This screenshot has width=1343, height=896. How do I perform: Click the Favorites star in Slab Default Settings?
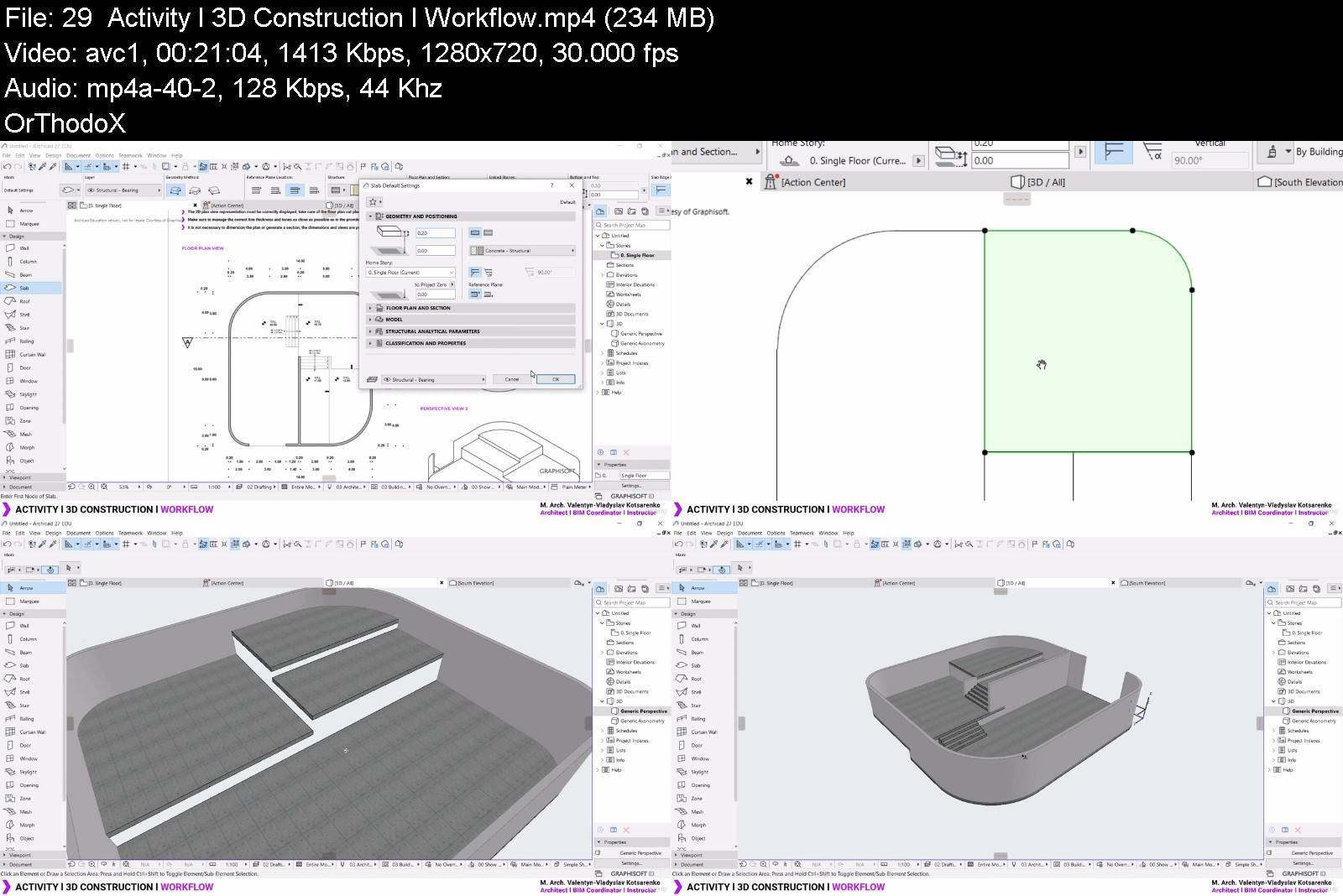pyautogui.click(x=373, y=202)
